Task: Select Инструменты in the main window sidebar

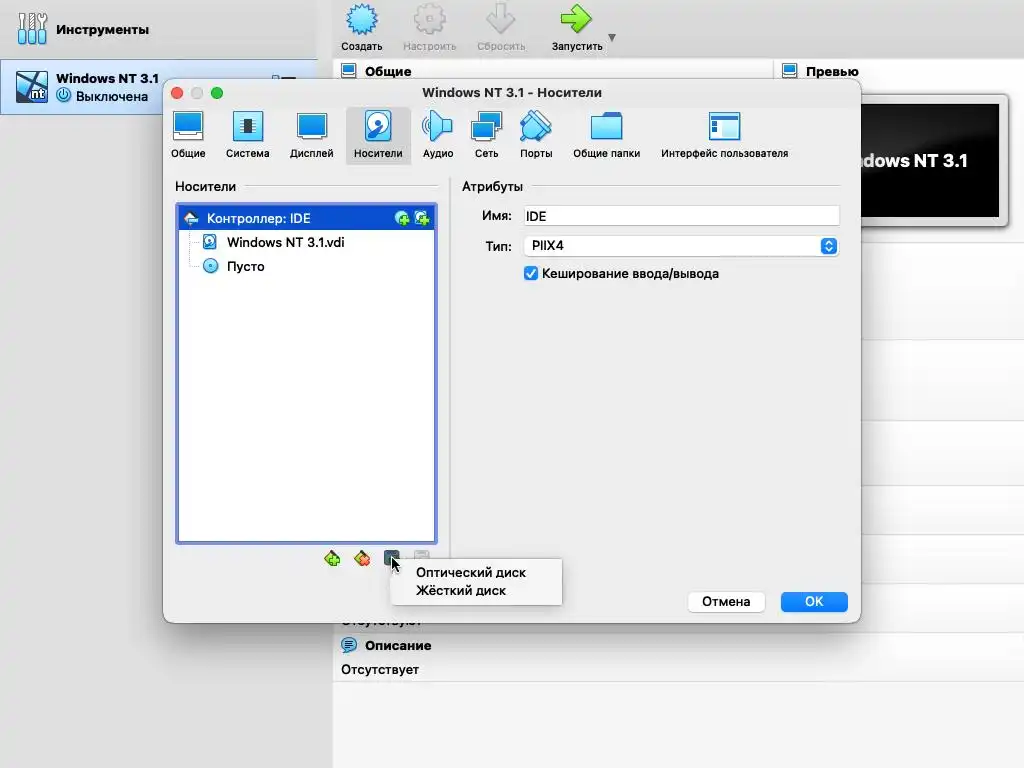Action: (159, 29)
